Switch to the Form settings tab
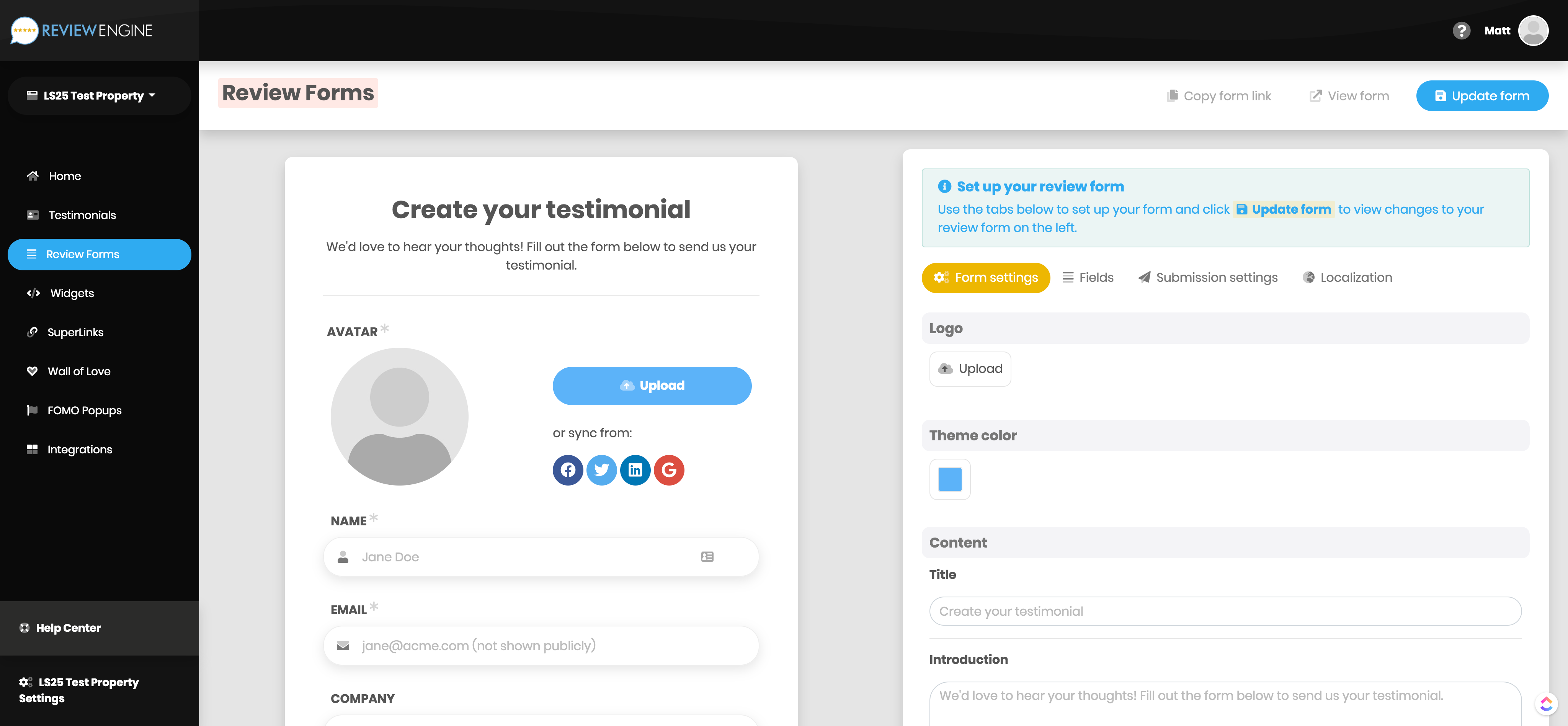The image size is (1568, 726). point(985,278)
